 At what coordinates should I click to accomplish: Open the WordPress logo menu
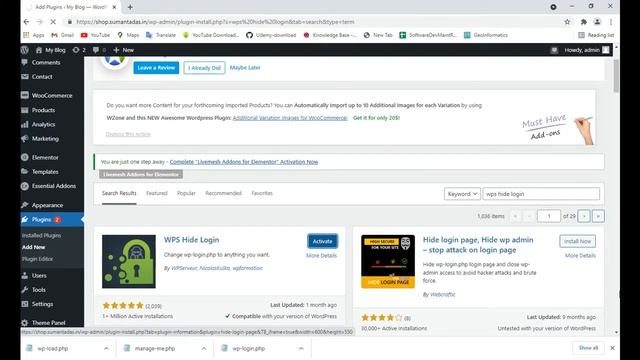(25, 50)
